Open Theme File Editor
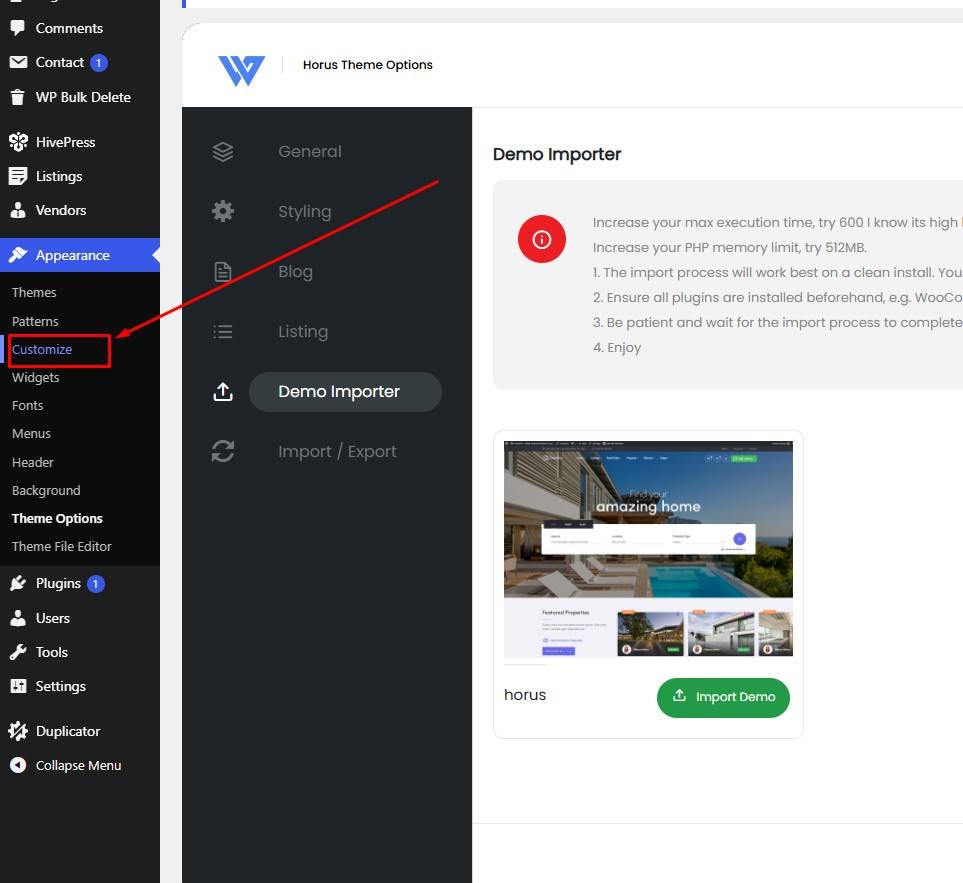963x883 pixels. 61,547
